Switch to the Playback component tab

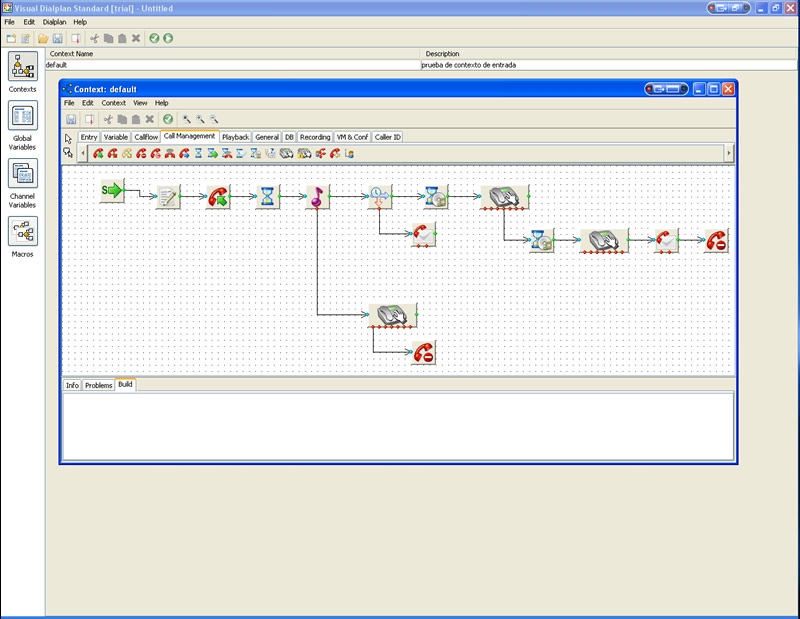click(x=235, y=137)
